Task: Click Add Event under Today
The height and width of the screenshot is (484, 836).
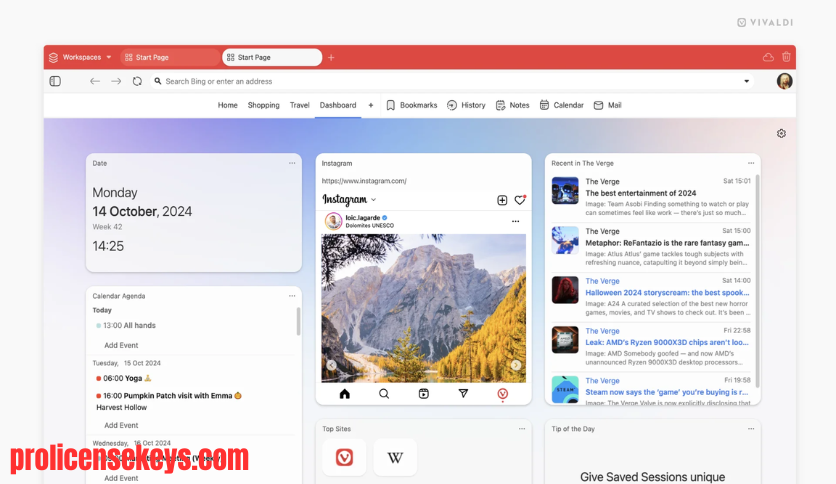Action: point(121,345)
